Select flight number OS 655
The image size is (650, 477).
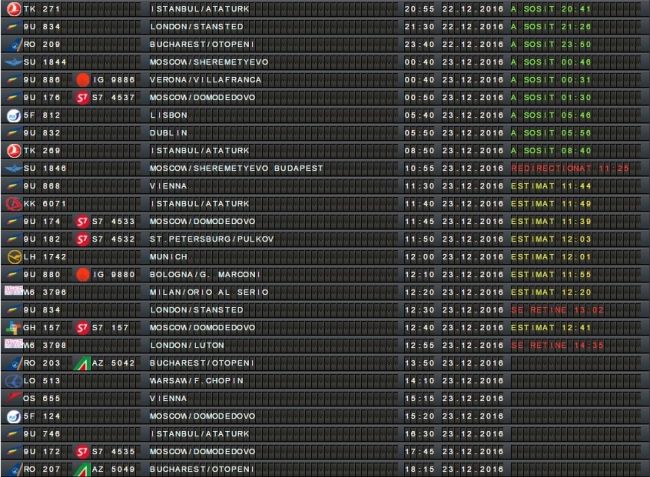click(42, 399)
